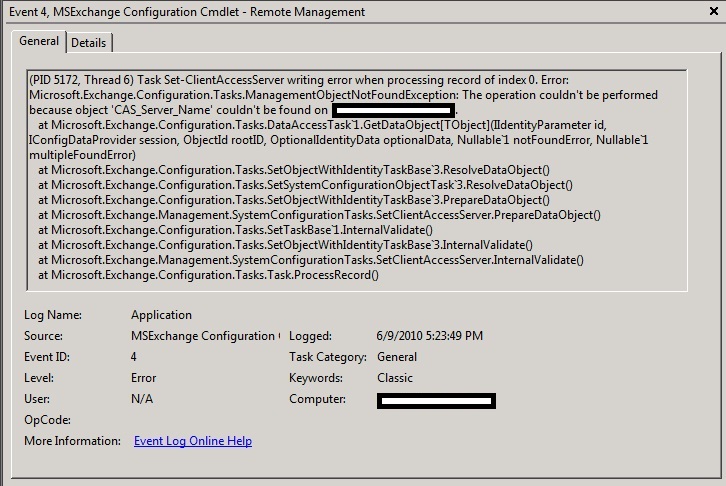Click the 'Computer:' label
This screenshot has height=486, width=726.
point(317,399)
